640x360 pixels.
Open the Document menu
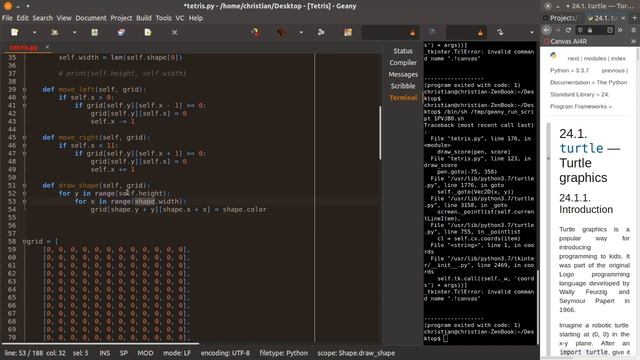(91, 18)
